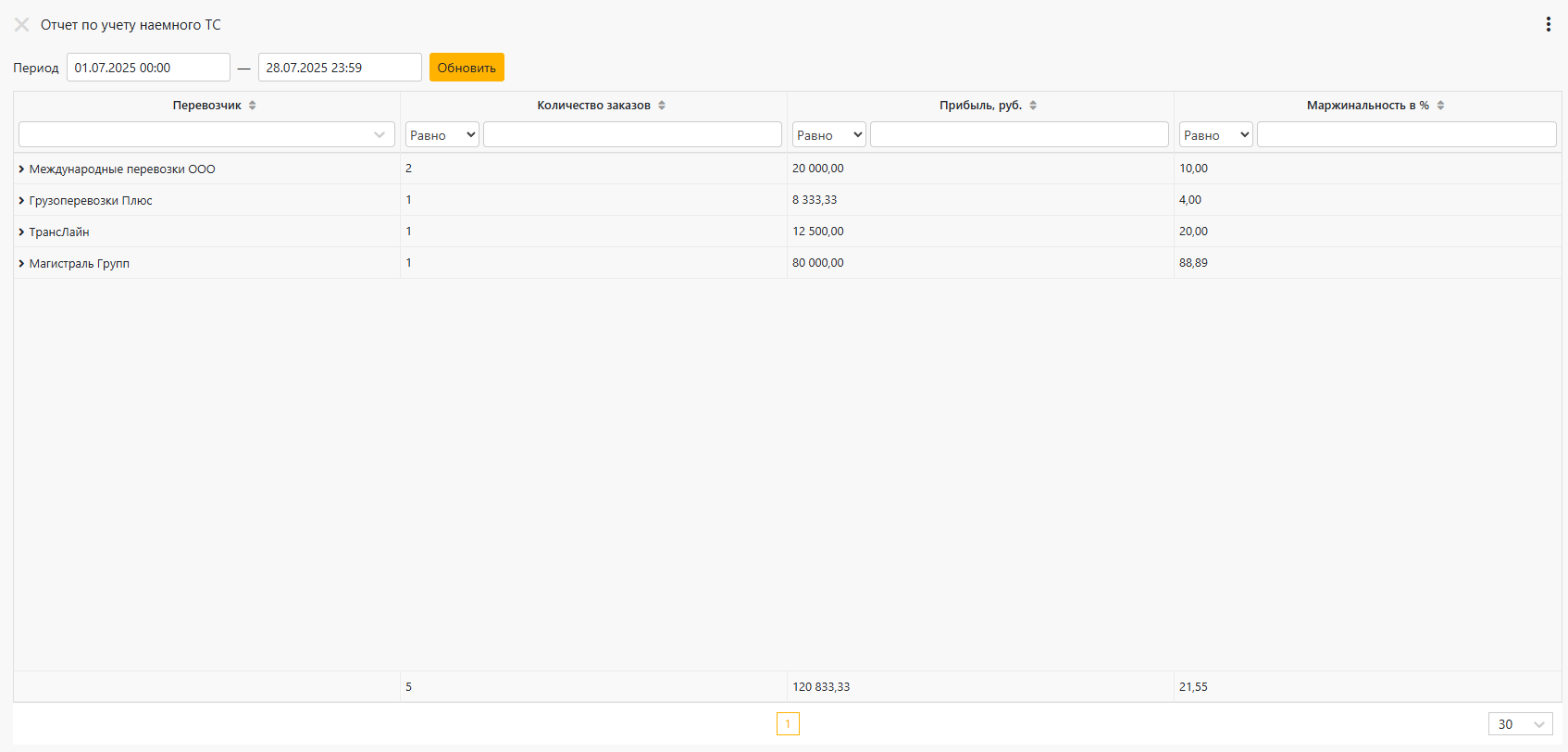1568x752 pixels.
Task: Open the three-dot options menu
Action: tap(1548, 25)
